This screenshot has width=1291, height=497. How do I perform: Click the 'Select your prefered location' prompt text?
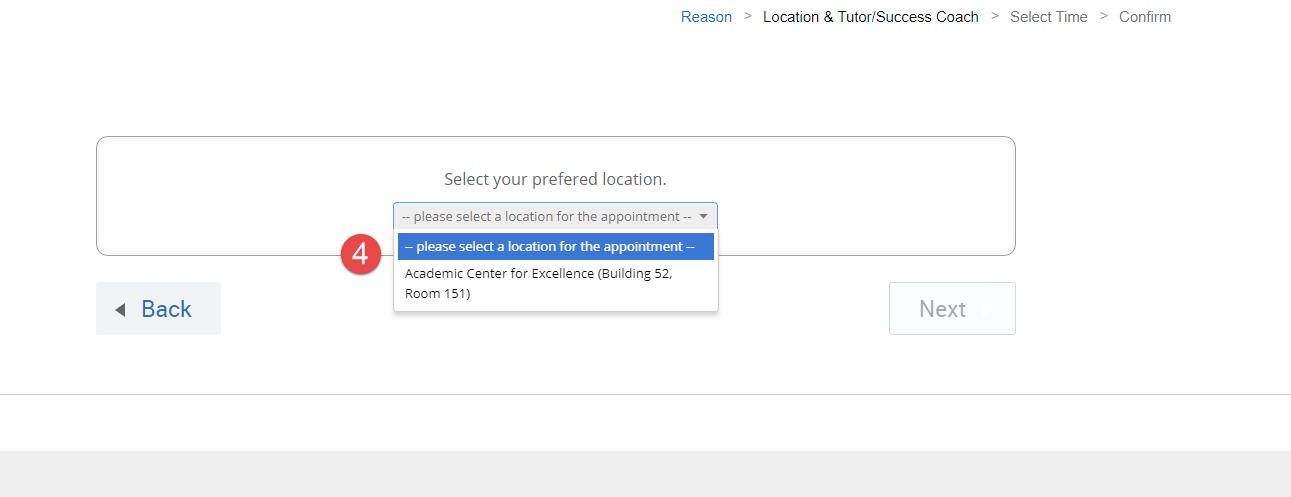coord(555,180)
